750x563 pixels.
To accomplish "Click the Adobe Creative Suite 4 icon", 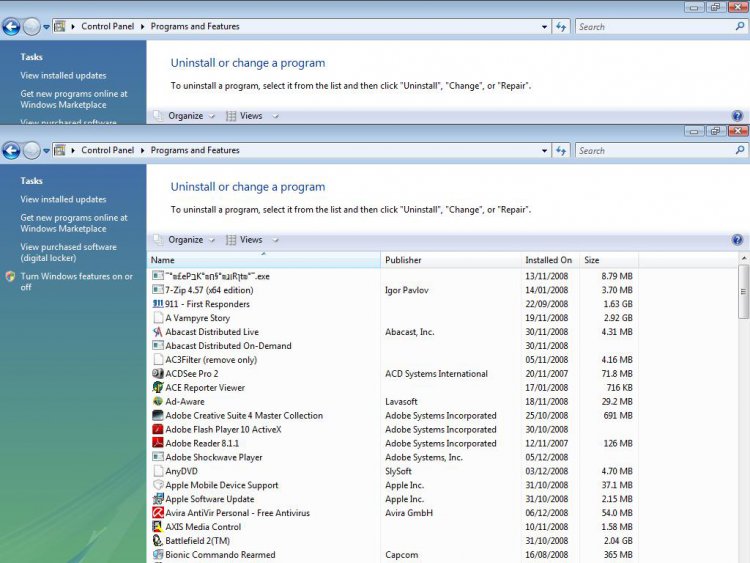I will pos(157,415).
